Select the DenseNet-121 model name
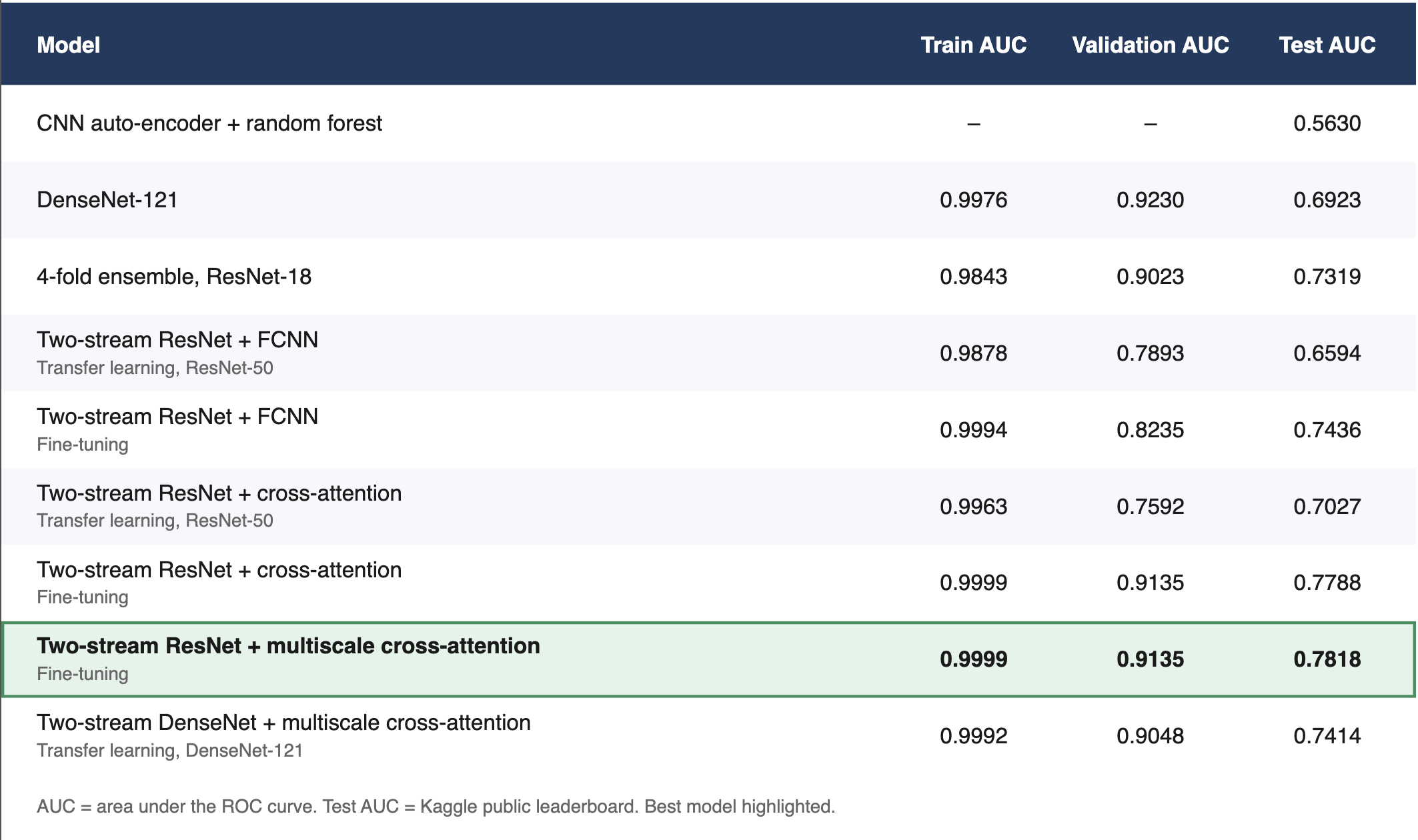This screenshot has width=1418, height=840. (107, 200)
